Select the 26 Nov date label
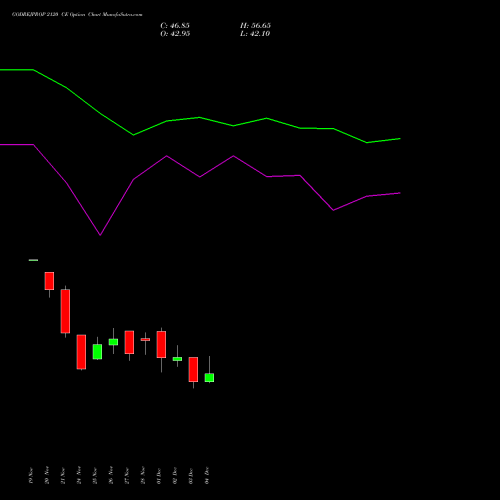500x500 pixels. coord(111,476)
